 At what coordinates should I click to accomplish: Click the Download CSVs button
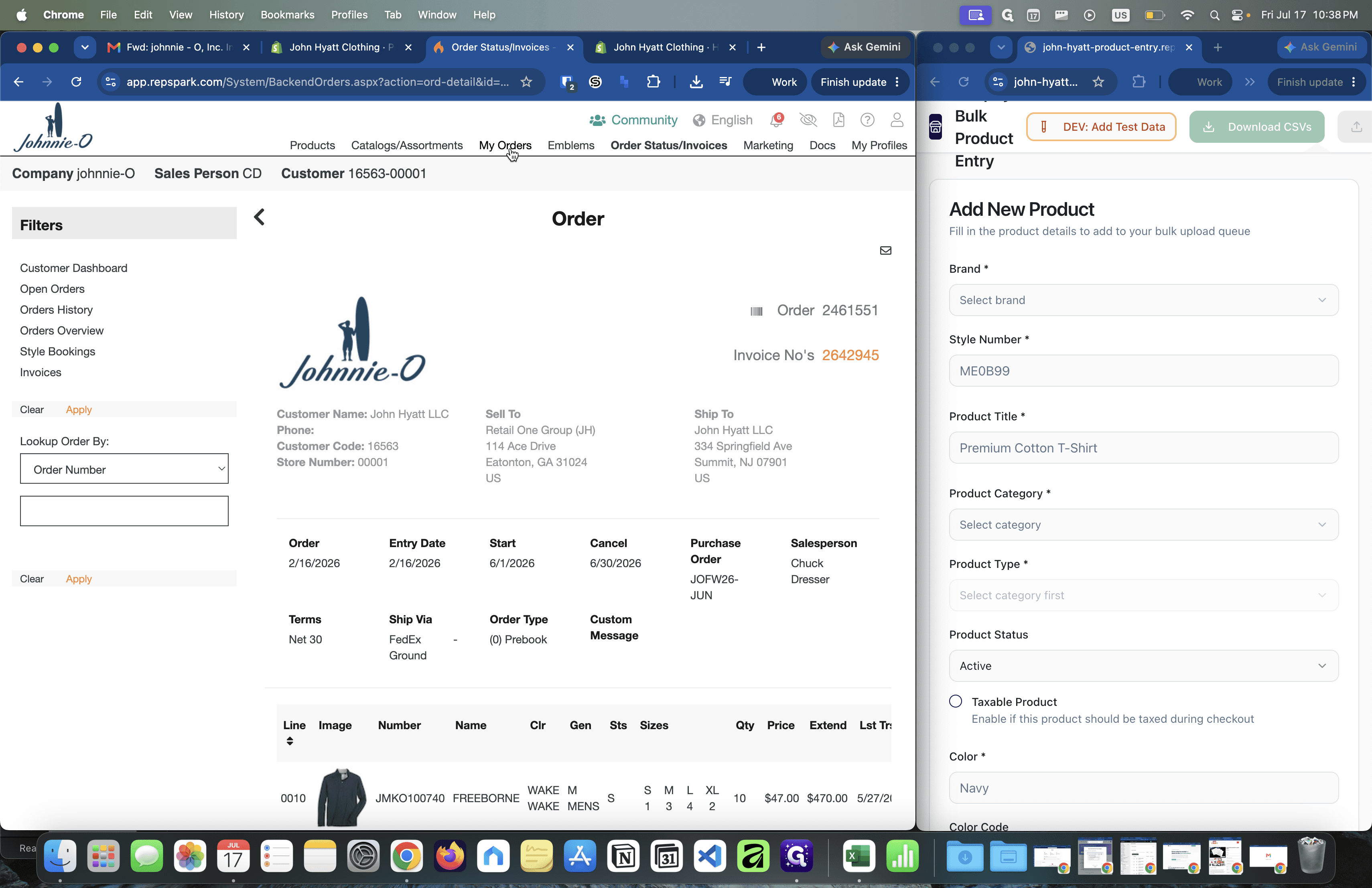[x=1256, y=127]
